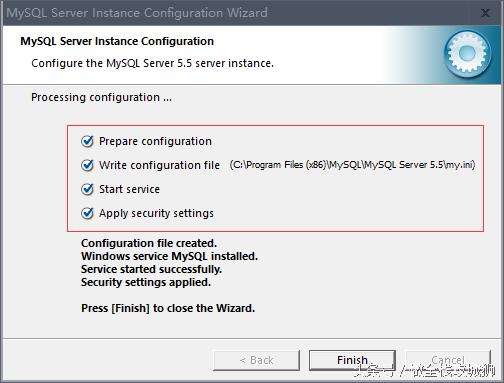Click the my.ini file path text
504x383 pixels.
click(352, 165)
